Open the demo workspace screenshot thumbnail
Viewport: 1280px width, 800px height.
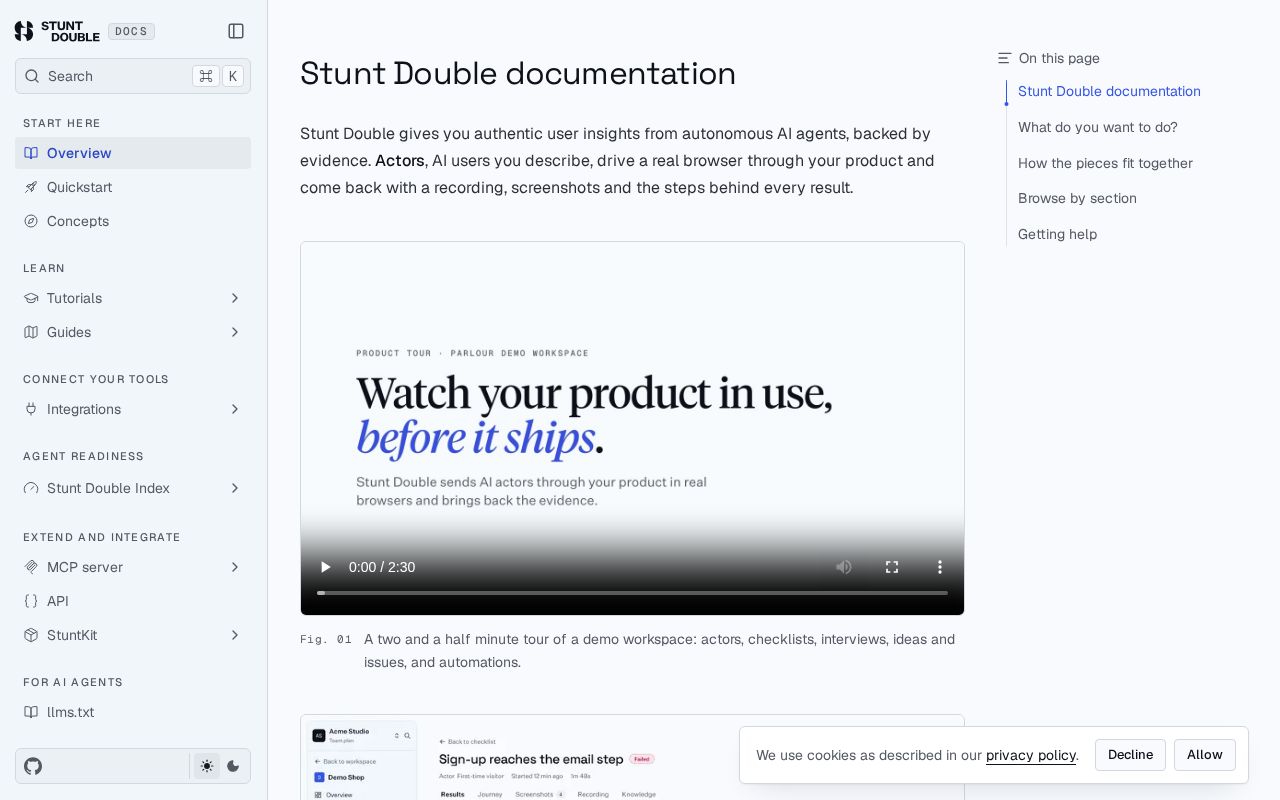632,757
